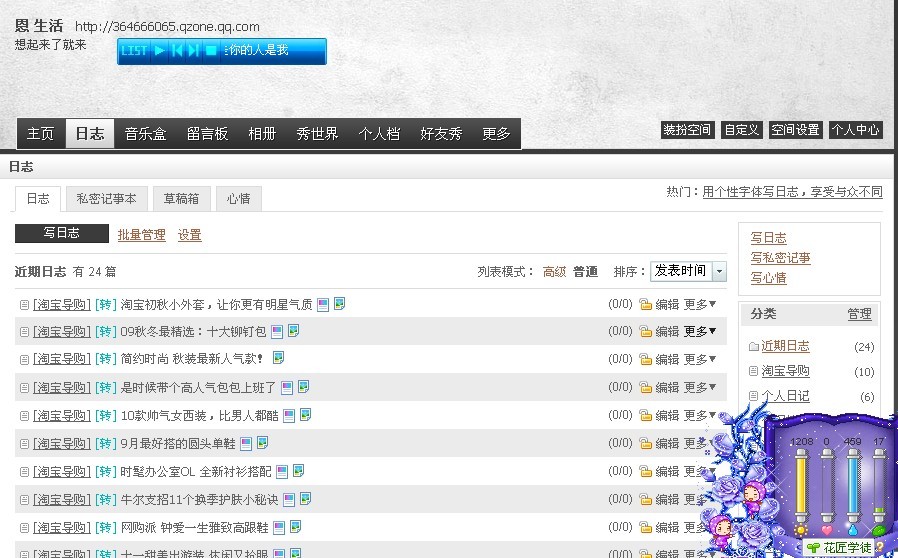The image size is (898, 558).
Task: Open 留言板 in navigation bar
Action: (207, 134)
